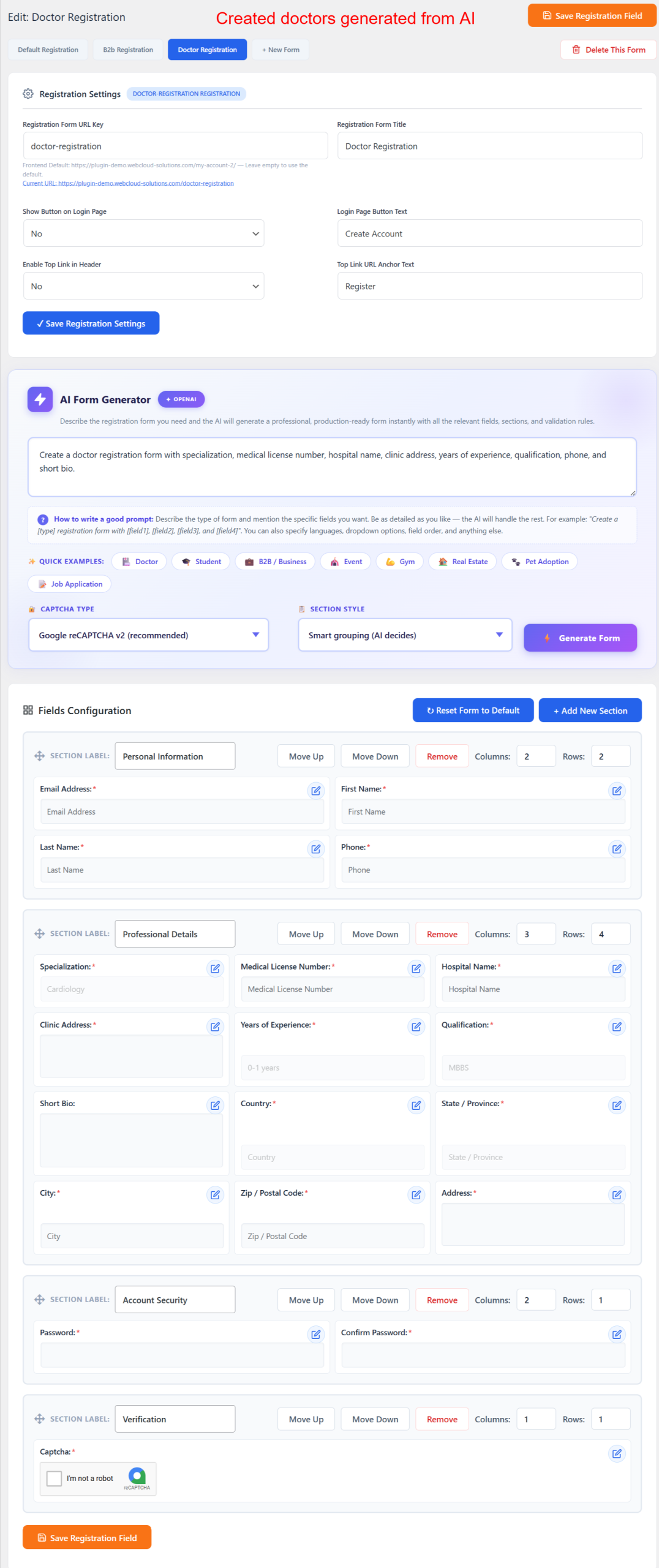This screenshot has width=659, height=1568.
Task: Remove the Verification section
Action: click(442, 1419)
